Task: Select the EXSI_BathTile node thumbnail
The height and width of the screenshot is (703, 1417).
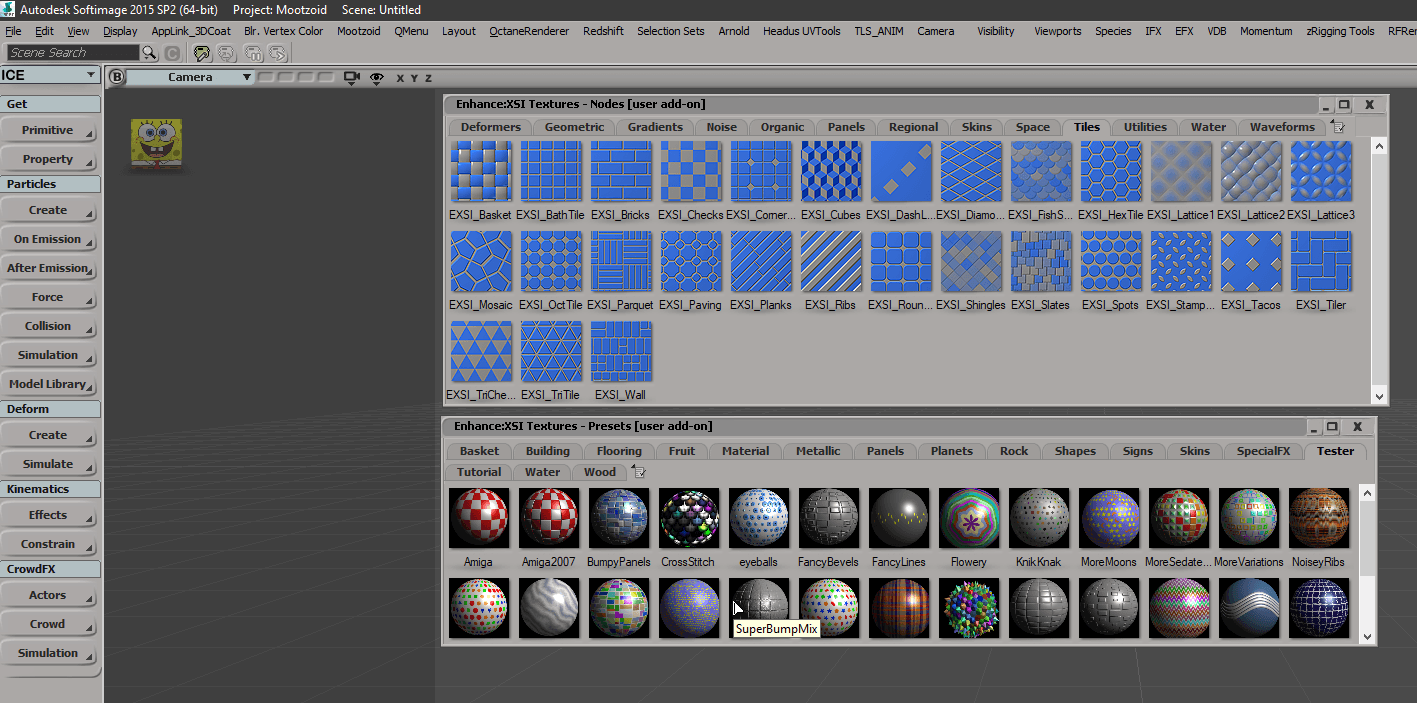Action: pos(551,171)
